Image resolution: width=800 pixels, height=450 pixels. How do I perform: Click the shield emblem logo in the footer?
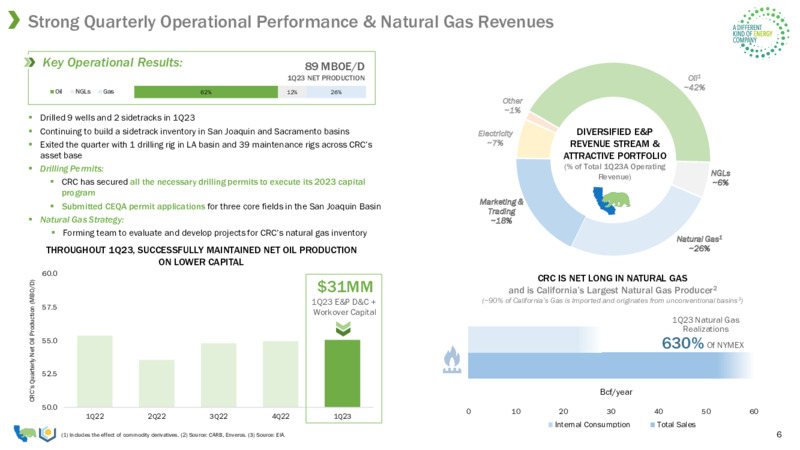pyautogui.click(x=47, y=433)
